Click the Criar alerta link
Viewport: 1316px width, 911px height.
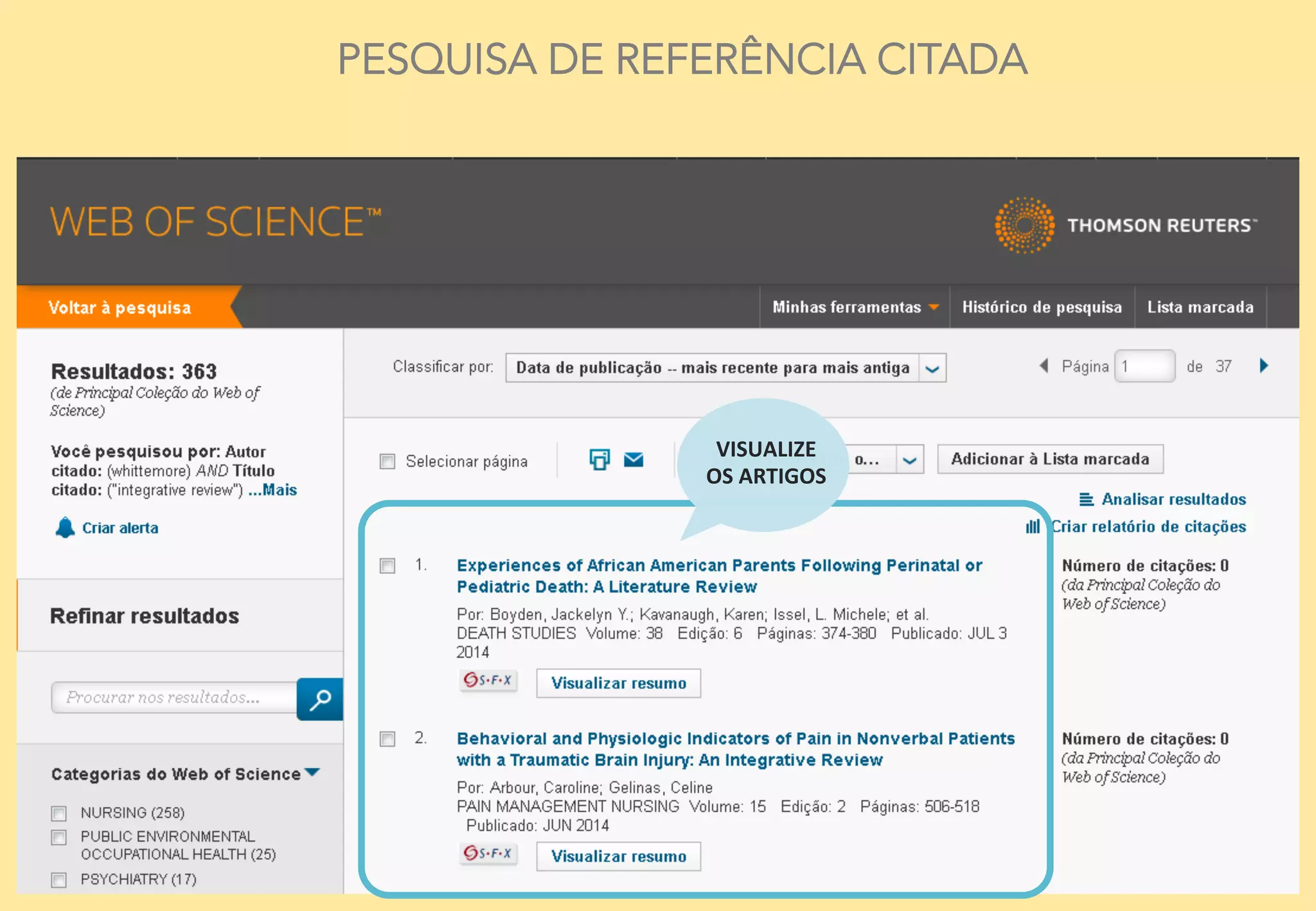click(x=120, y=528)
